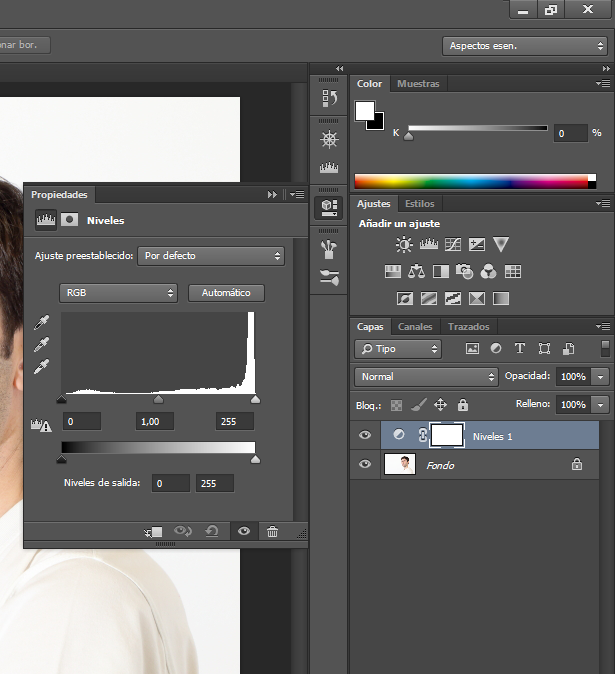This screenshot has width=615, height=674.
Task: Click the histogram recalculate warning icon
Action: [41, 426]
